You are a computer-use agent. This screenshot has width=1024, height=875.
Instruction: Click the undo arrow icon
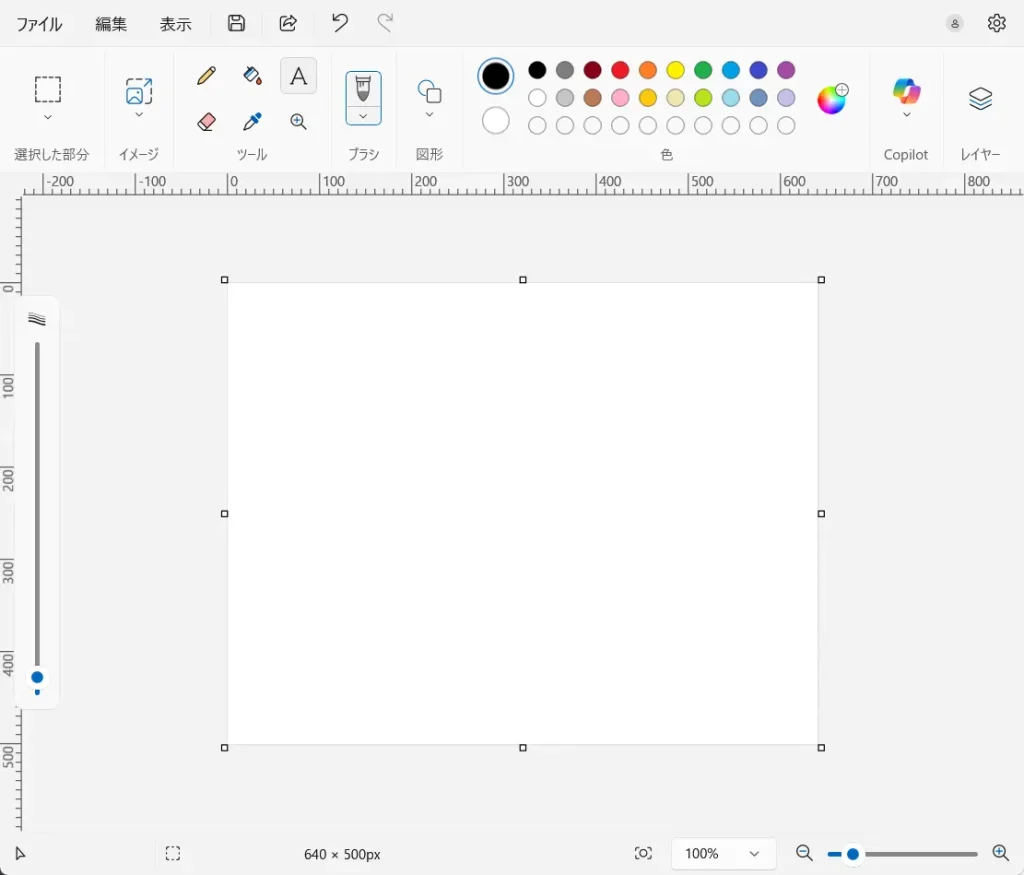(340, 24)
